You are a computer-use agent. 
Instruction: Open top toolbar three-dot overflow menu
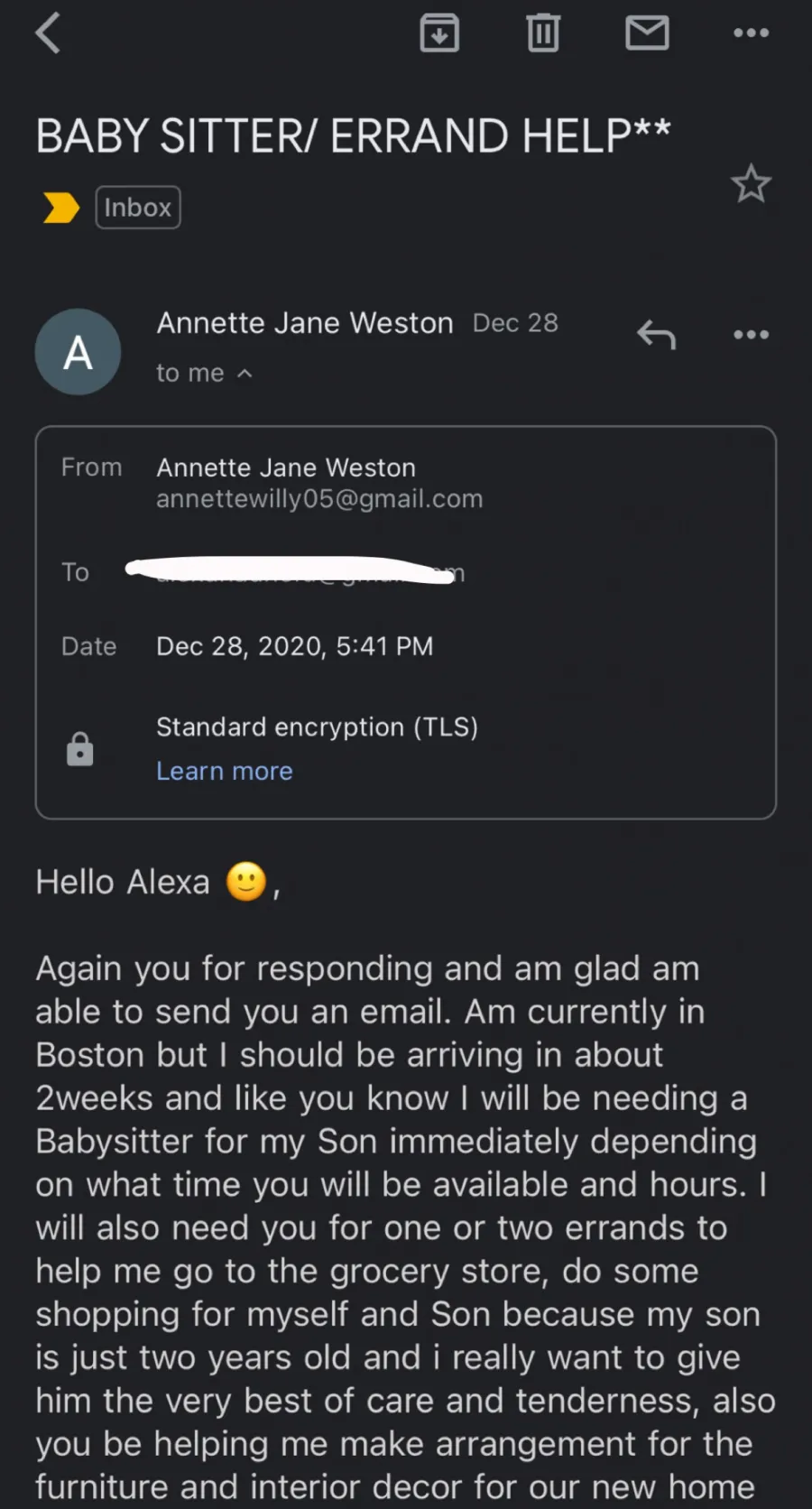point(751,33)
